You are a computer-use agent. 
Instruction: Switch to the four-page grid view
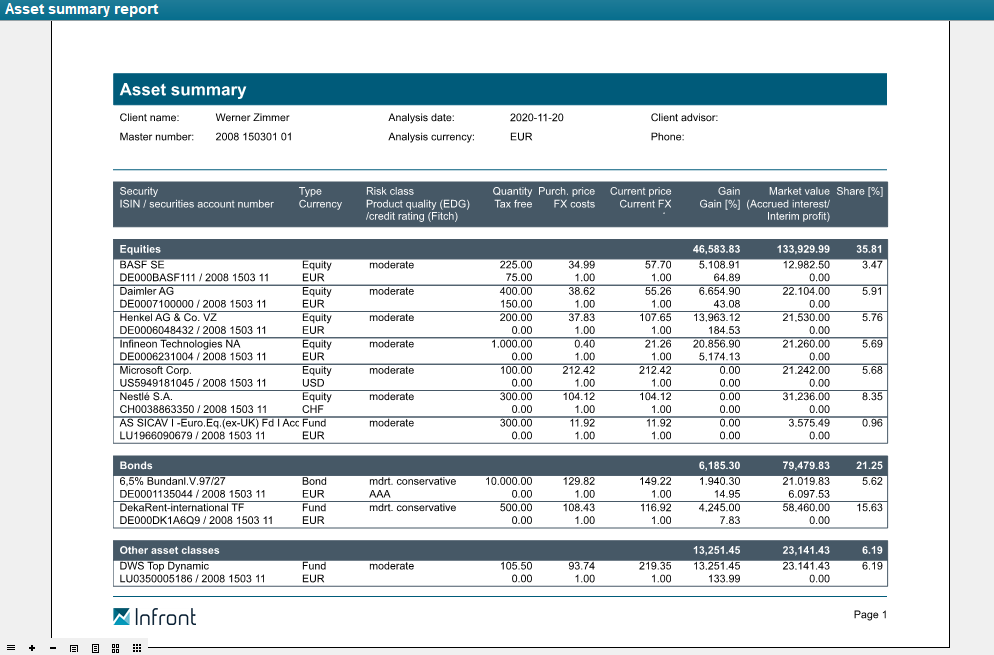click(x=116, y=648)
